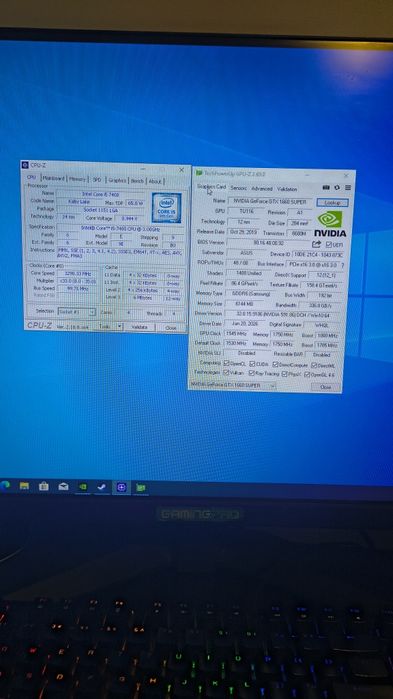Click the Code Name Kaby Lake value

pyautogui.click(x=79, y=201)
